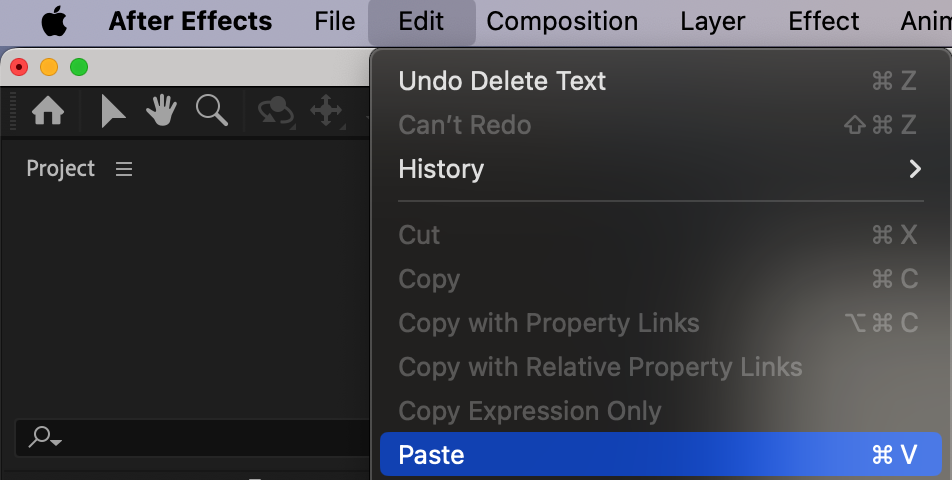
Task: Select the Pan camera tool
Action: pos(327,111)
